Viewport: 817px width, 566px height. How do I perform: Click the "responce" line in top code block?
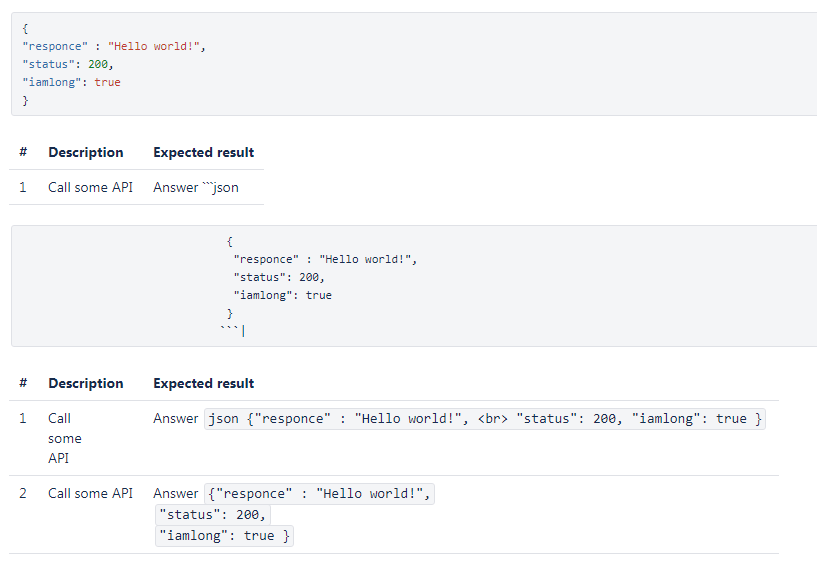pos(114,46)
